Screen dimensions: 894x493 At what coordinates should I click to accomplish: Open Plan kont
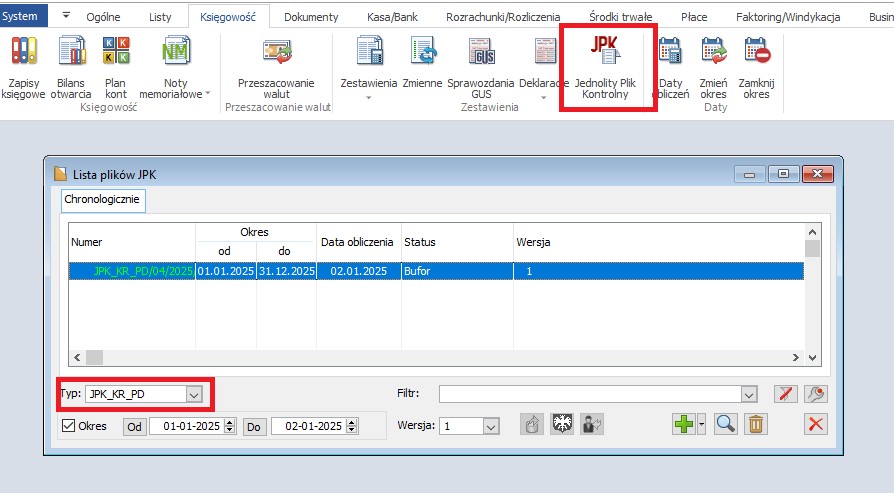tap(116, 67)
